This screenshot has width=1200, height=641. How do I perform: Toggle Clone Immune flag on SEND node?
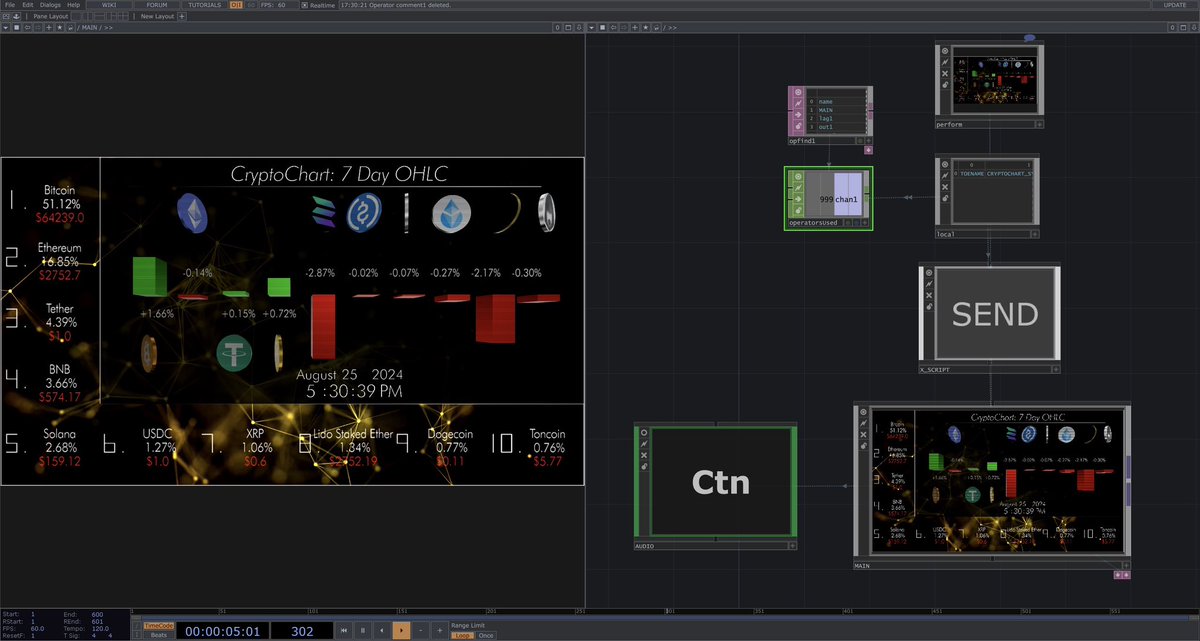click(929, 284)
